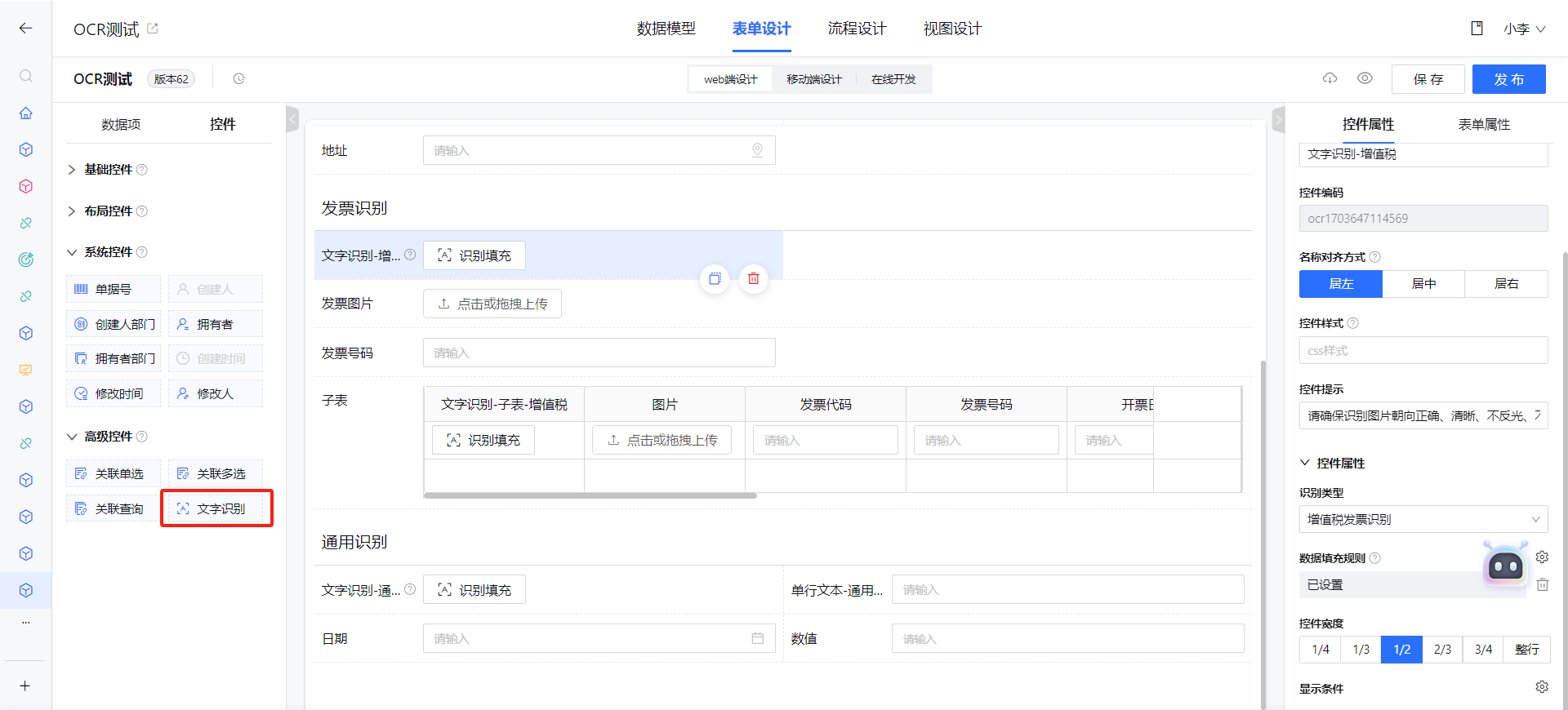Open the more options ellipsis in sidebar

26,623
